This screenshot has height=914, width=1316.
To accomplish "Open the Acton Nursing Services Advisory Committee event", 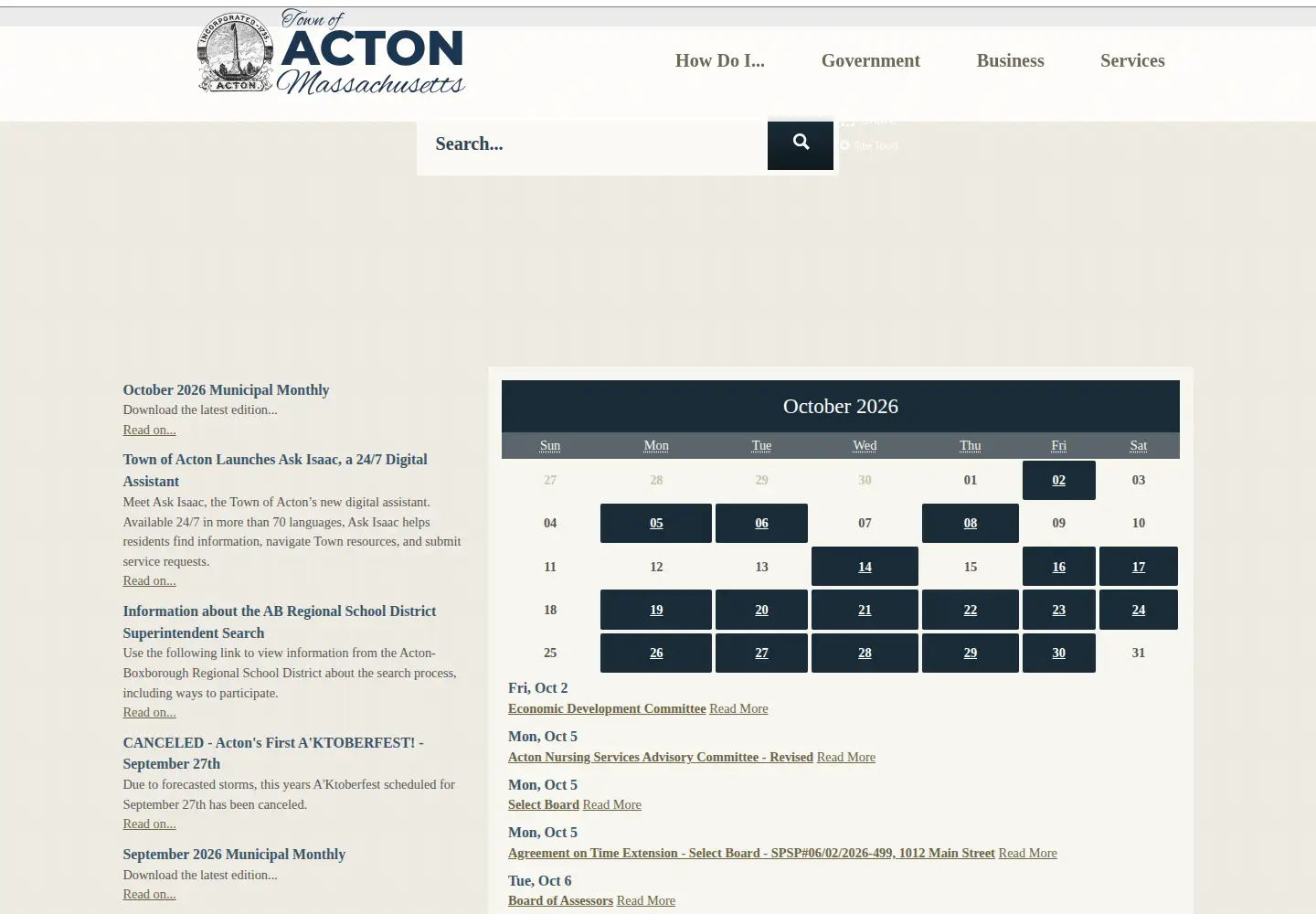I will click(661, 757).
